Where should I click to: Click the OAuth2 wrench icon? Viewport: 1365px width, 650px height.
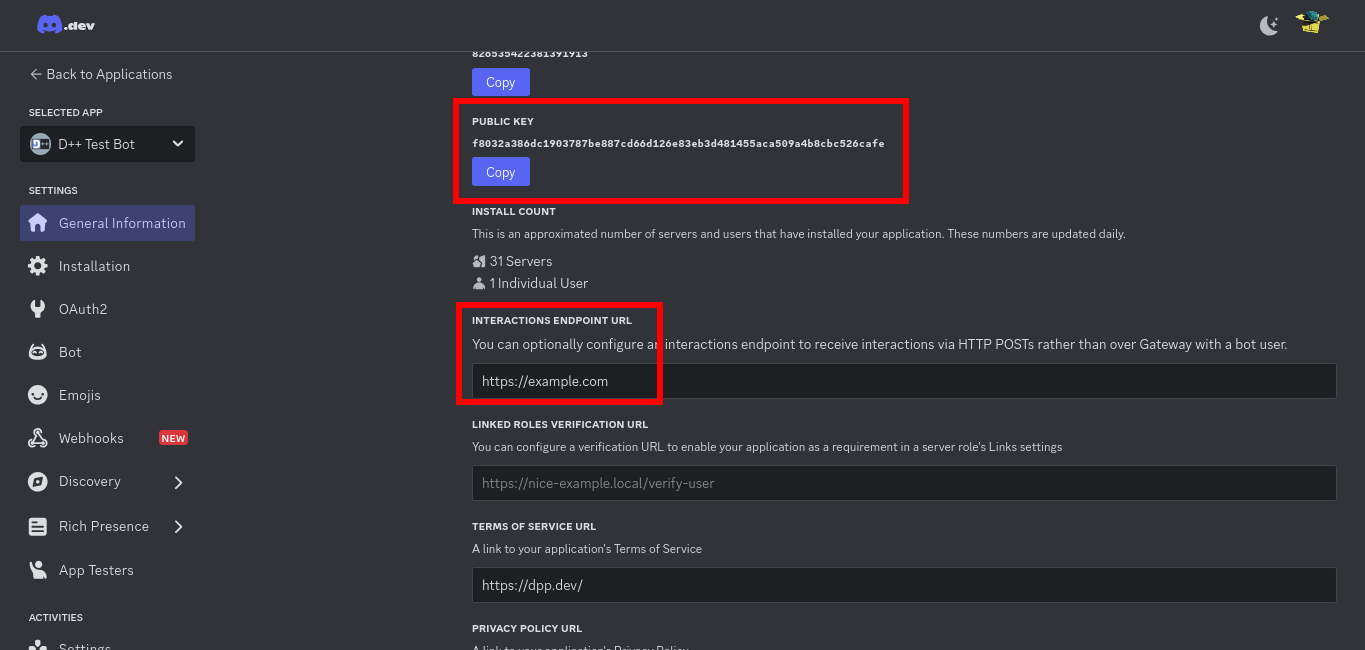[38, 309]
